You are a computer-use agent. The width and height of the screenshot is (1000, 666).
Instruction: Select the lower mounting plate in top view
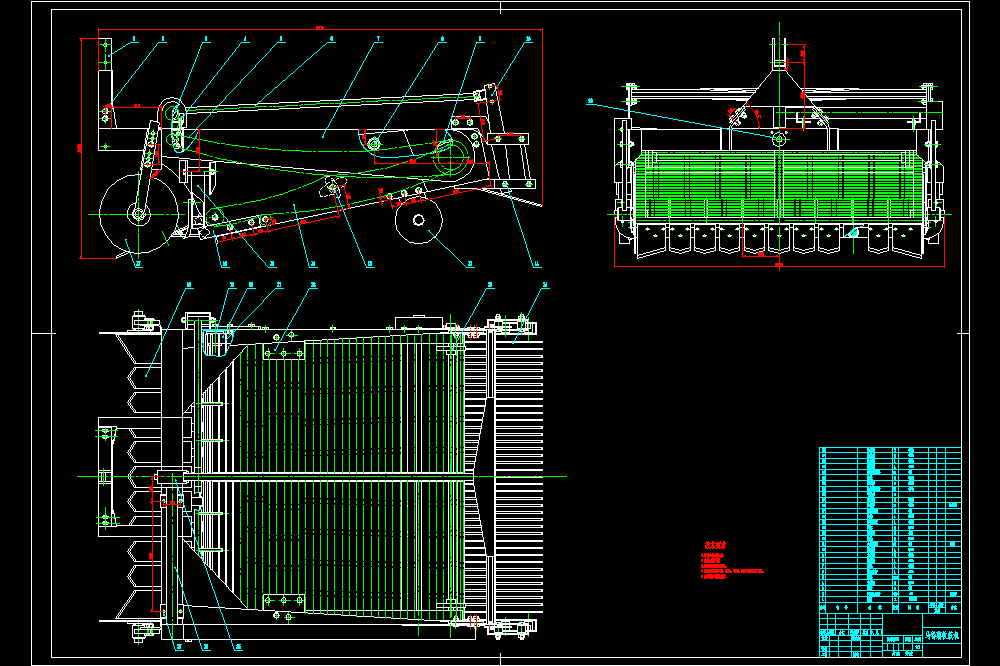tap(284, 602)
